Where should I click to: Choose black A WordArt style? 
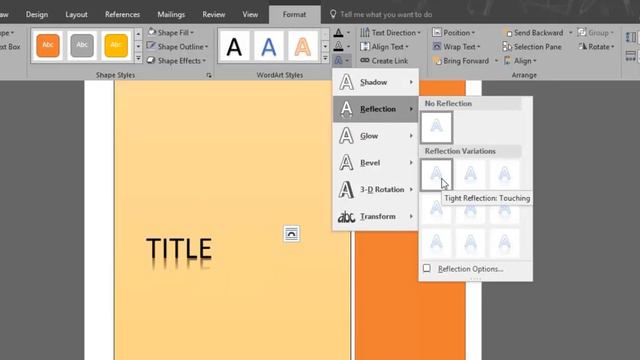click(234, 46)
